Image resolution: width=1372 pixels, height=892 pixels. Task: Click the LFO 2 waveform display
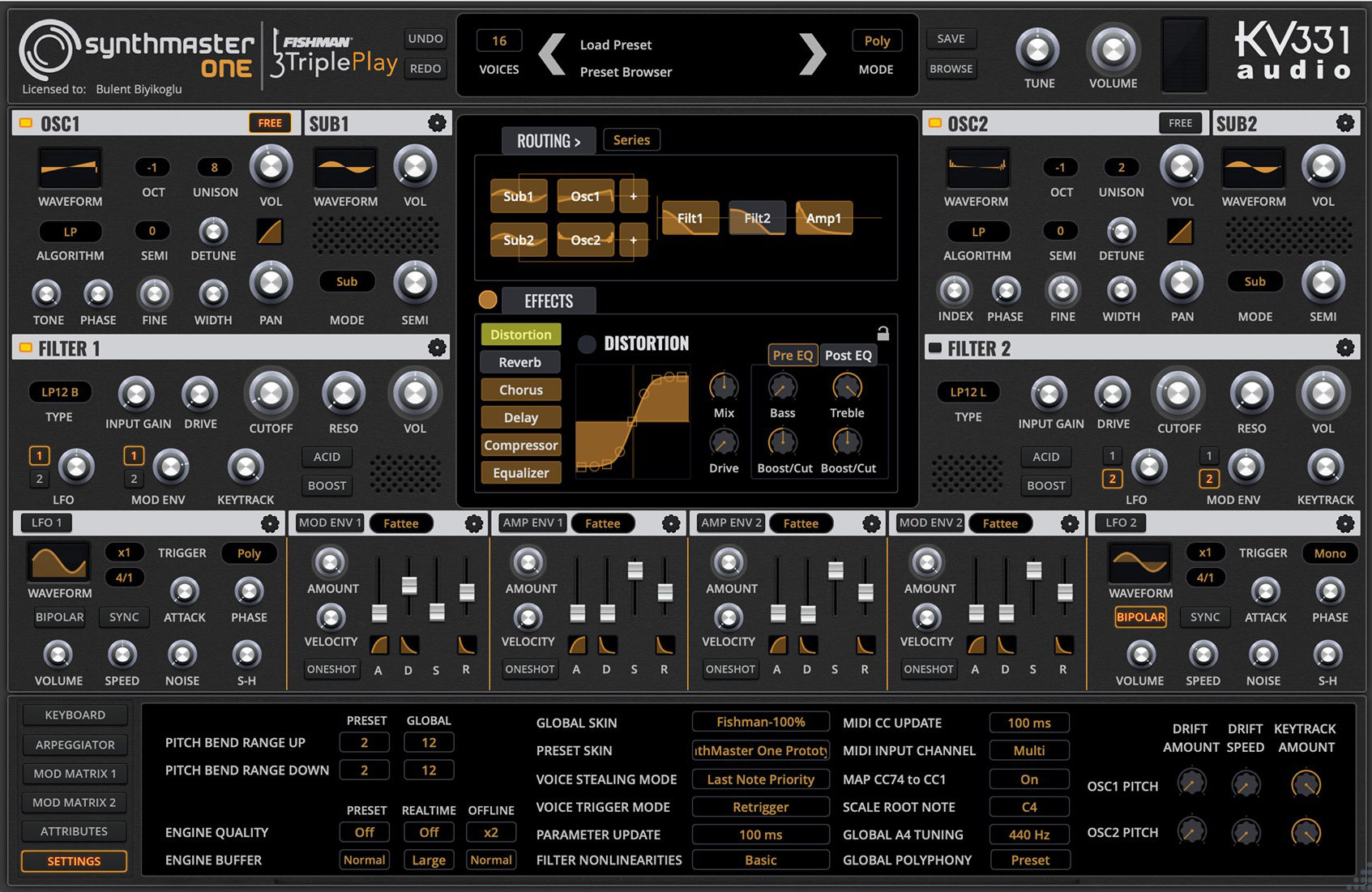pos(1139,563)
